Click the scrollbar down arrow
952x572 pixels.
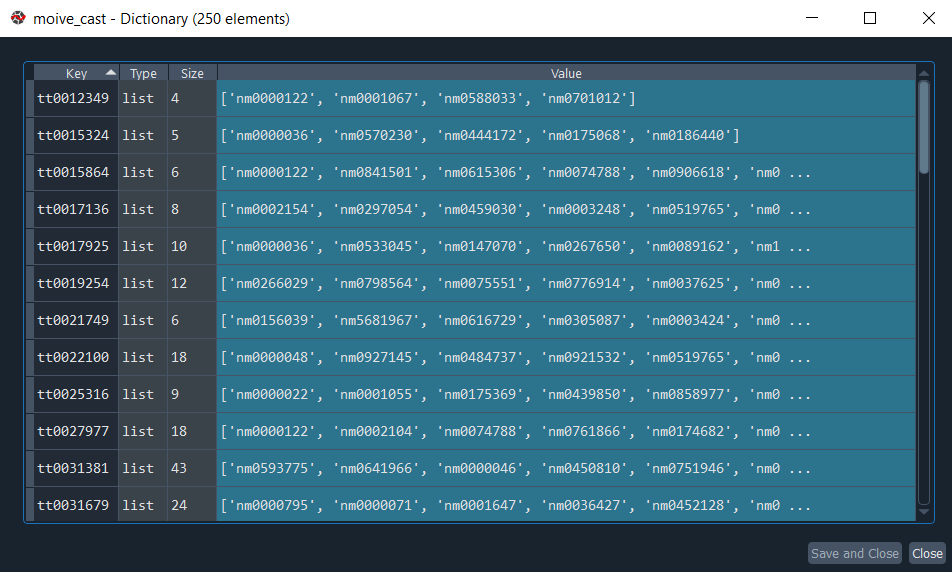pos(924,512)
